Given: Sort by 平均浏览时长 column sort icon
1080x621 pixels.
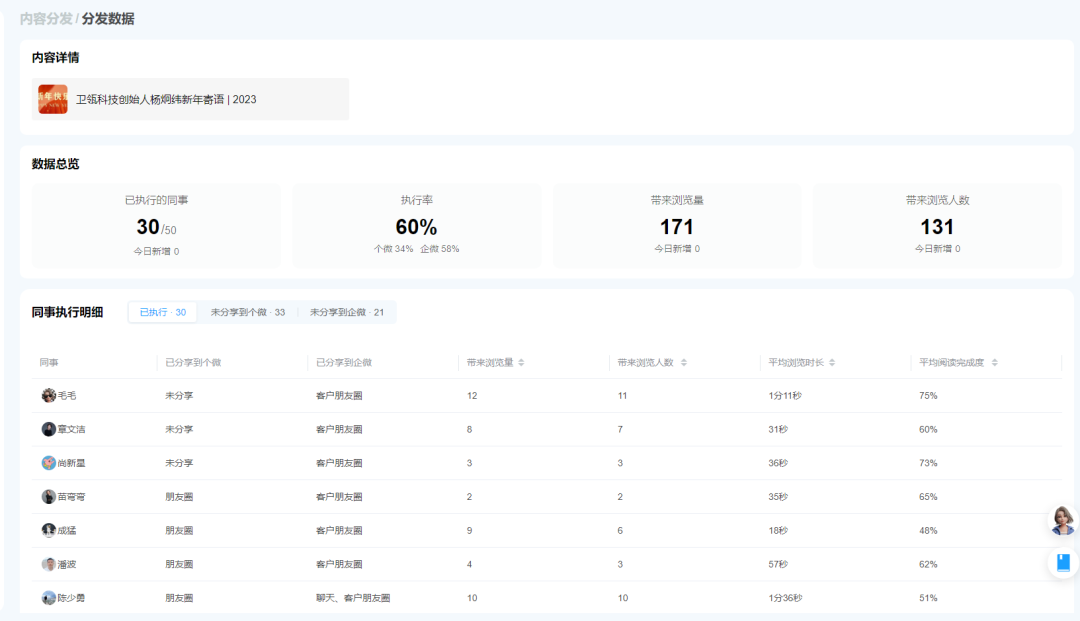Looking at the screenshot, I should point(832,362).
